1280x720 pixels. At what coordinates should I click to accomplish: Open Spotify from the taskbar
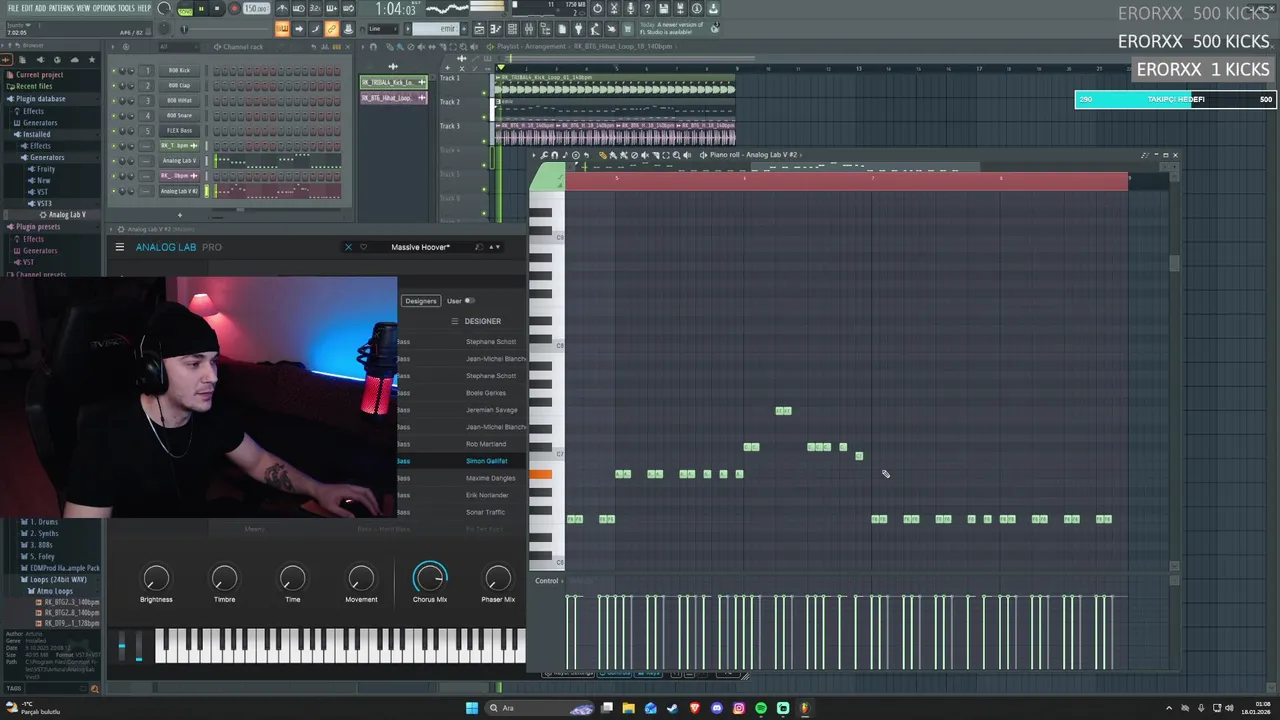(x=761, y=708)
